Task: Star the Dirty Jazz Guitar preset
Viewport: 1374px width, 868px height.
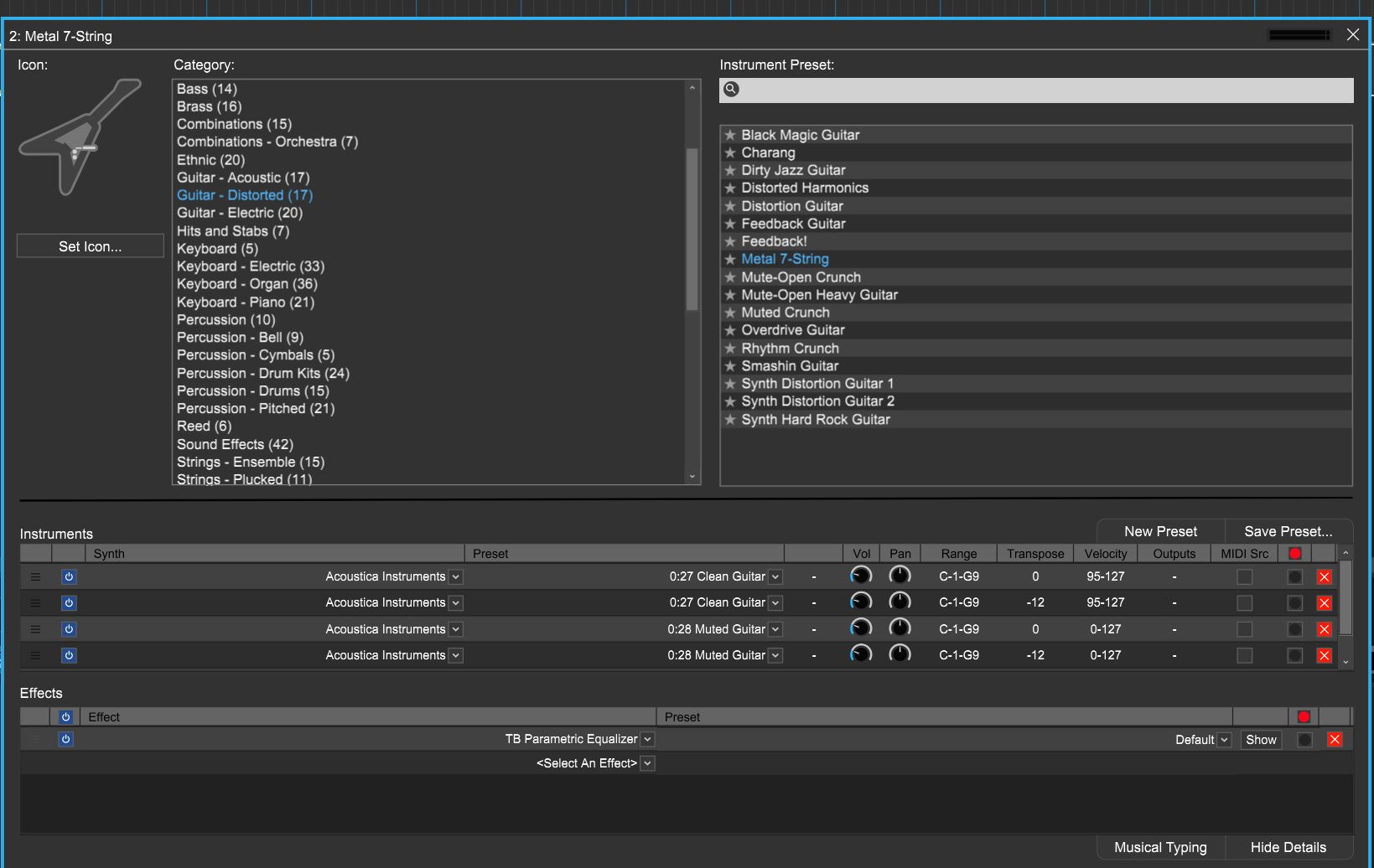Action: coord(730,170)
